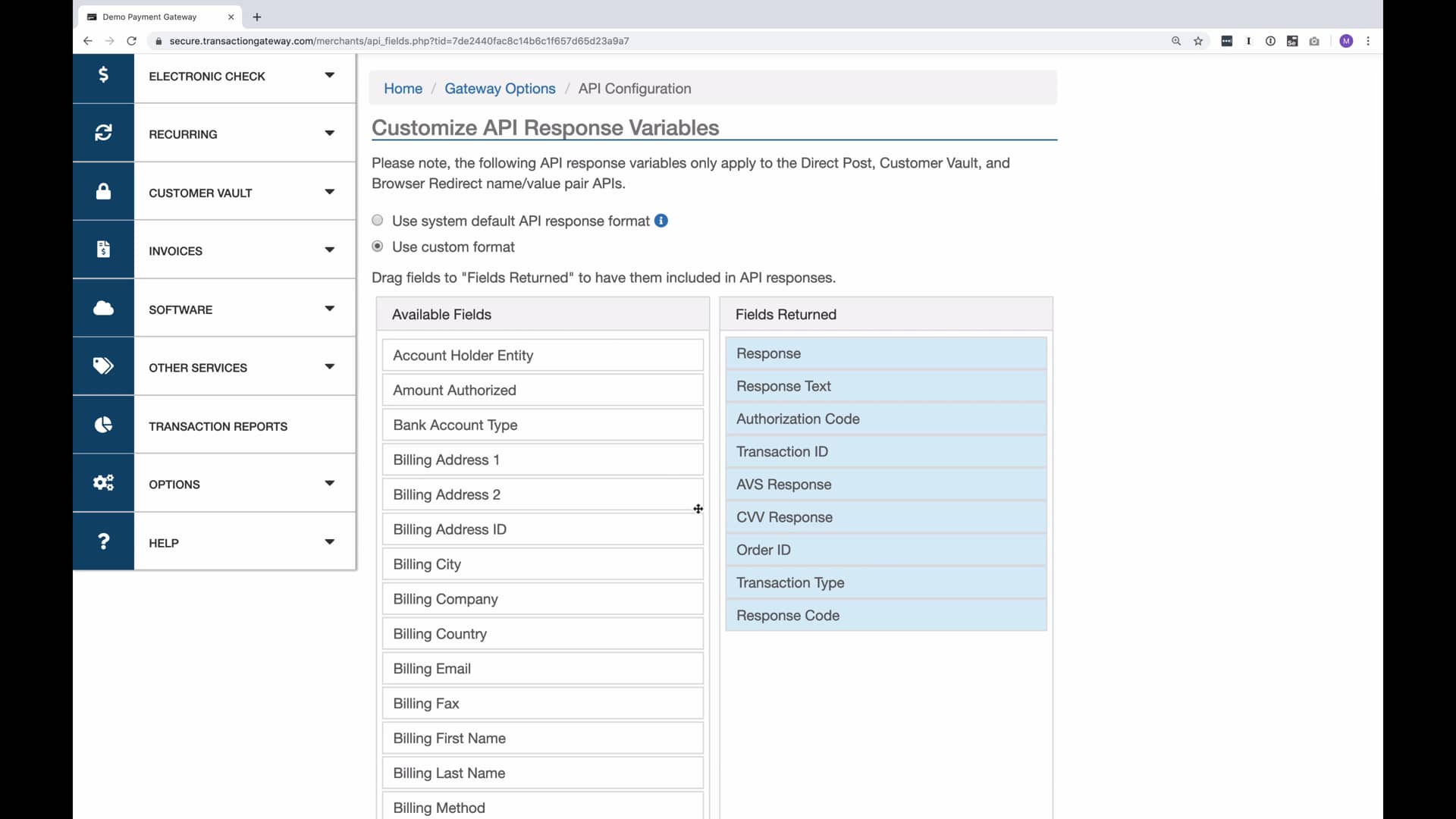Click the Billing Email field
This screenshot has width=1456, height=819.
543,669
